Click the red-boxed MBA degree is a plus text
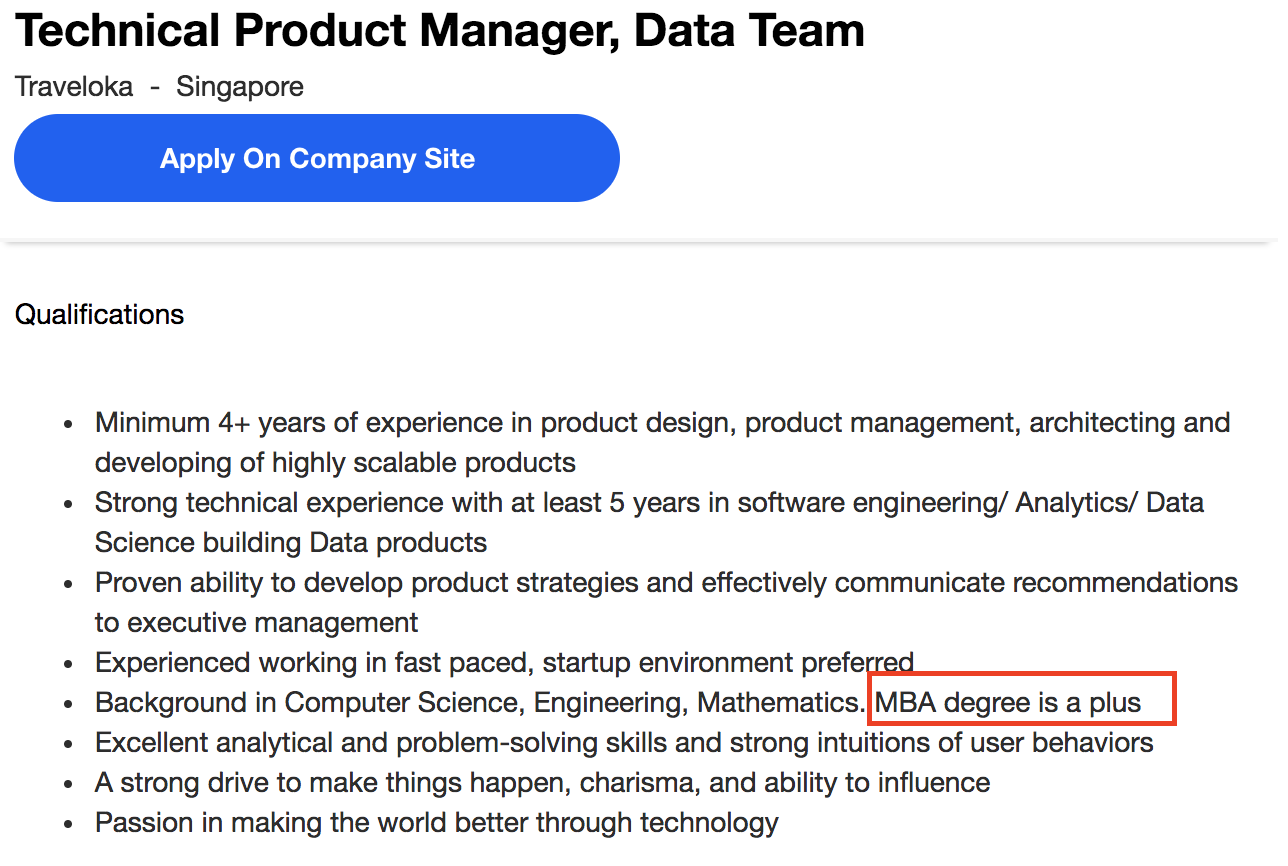This screenshot has width=1288, height=866. [1008, 702]
